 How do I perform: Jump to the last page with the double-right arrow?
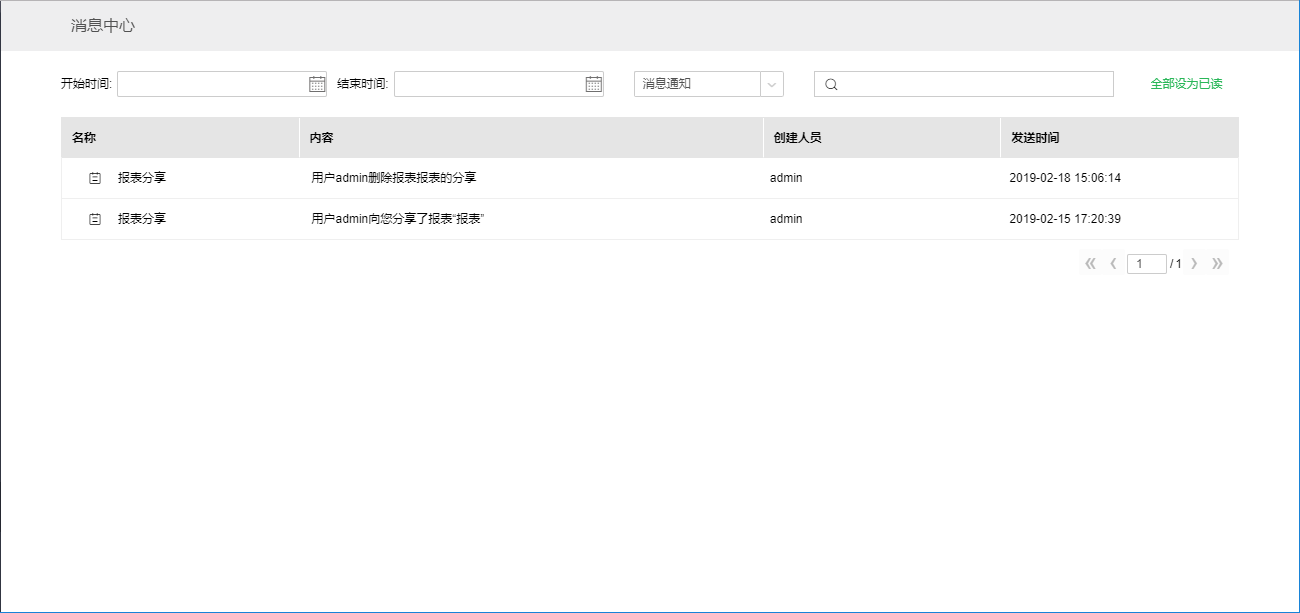click(x=1218, y=263)
